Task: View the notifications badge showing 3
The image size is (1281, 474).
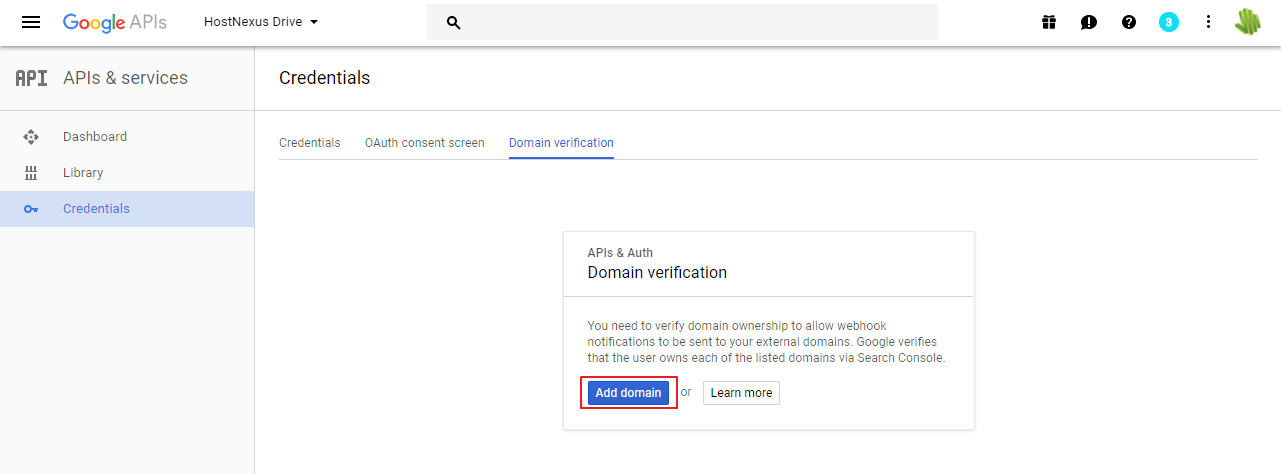Action: 1169,22
